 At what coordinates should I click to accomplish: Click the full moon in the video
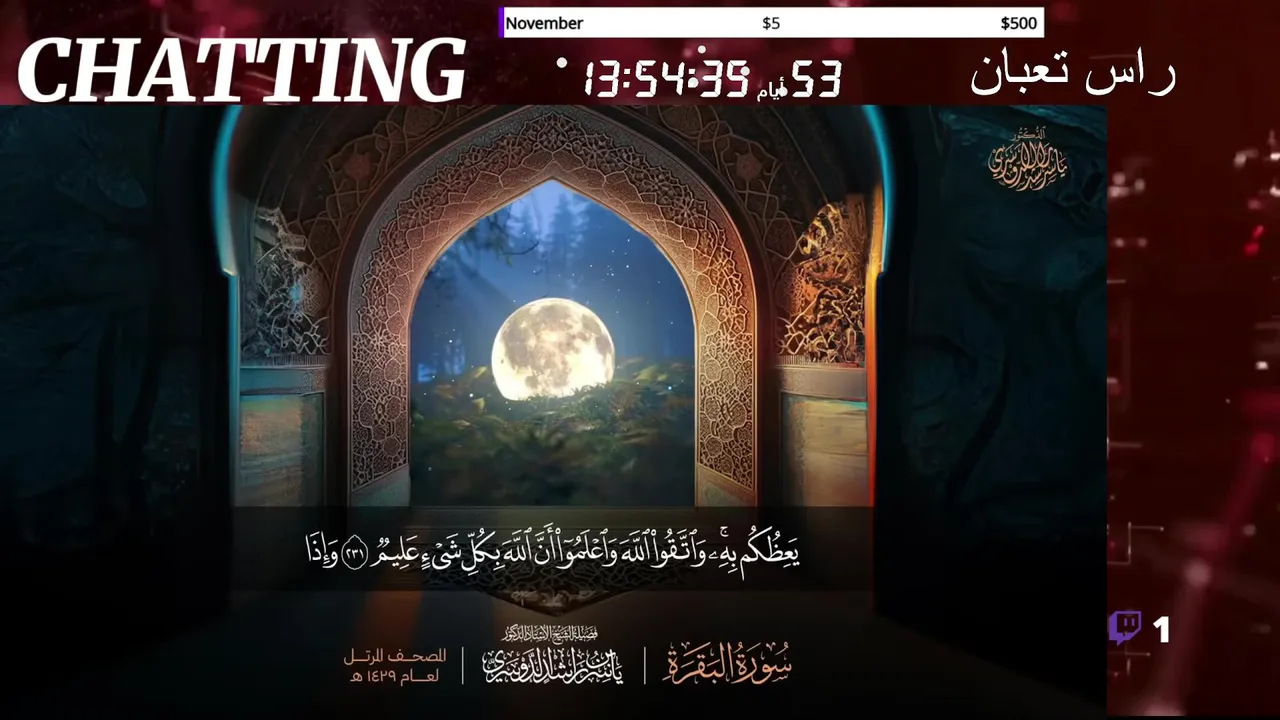pyautogui.click(x=552, y=349)
